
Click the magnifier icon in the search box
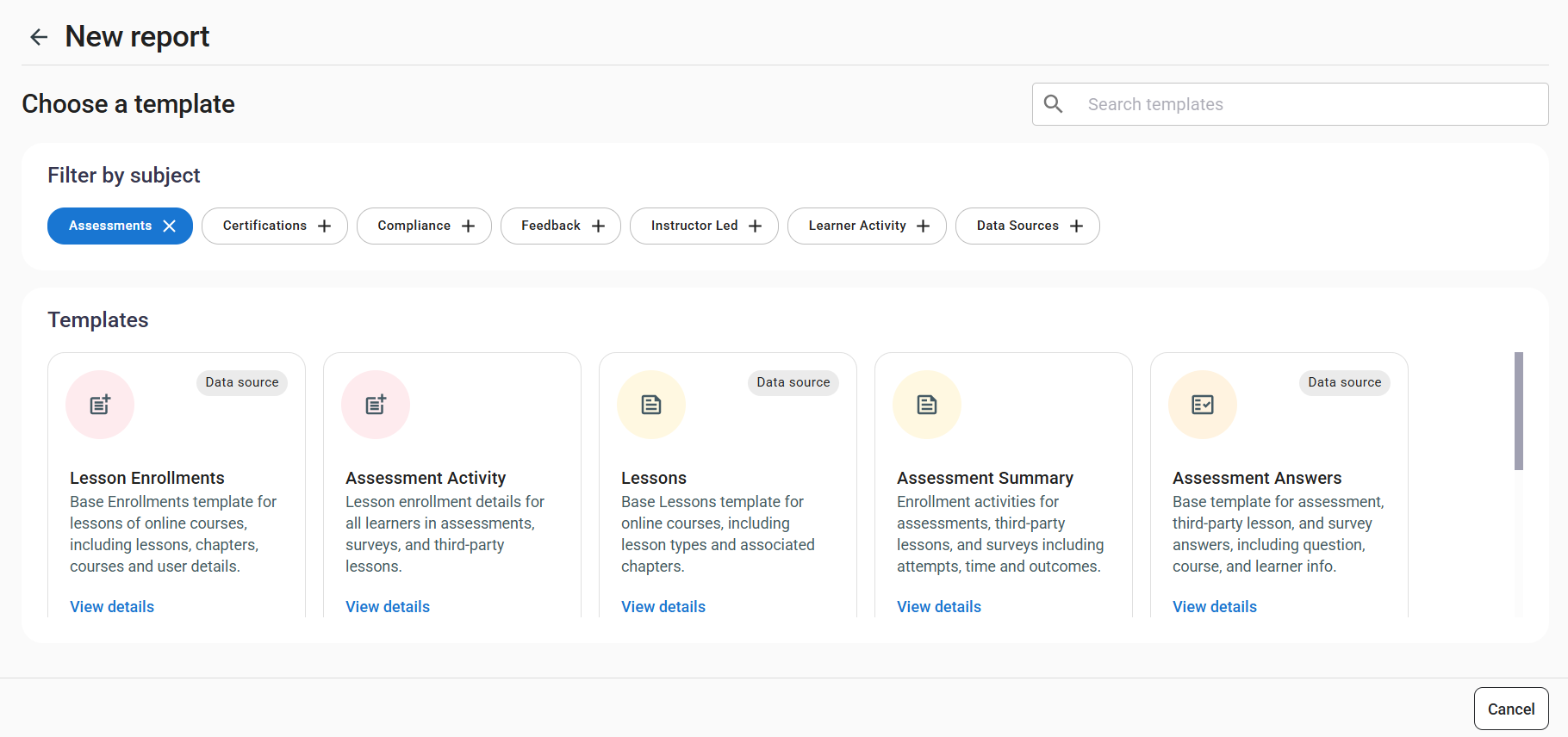point(1053,104)
